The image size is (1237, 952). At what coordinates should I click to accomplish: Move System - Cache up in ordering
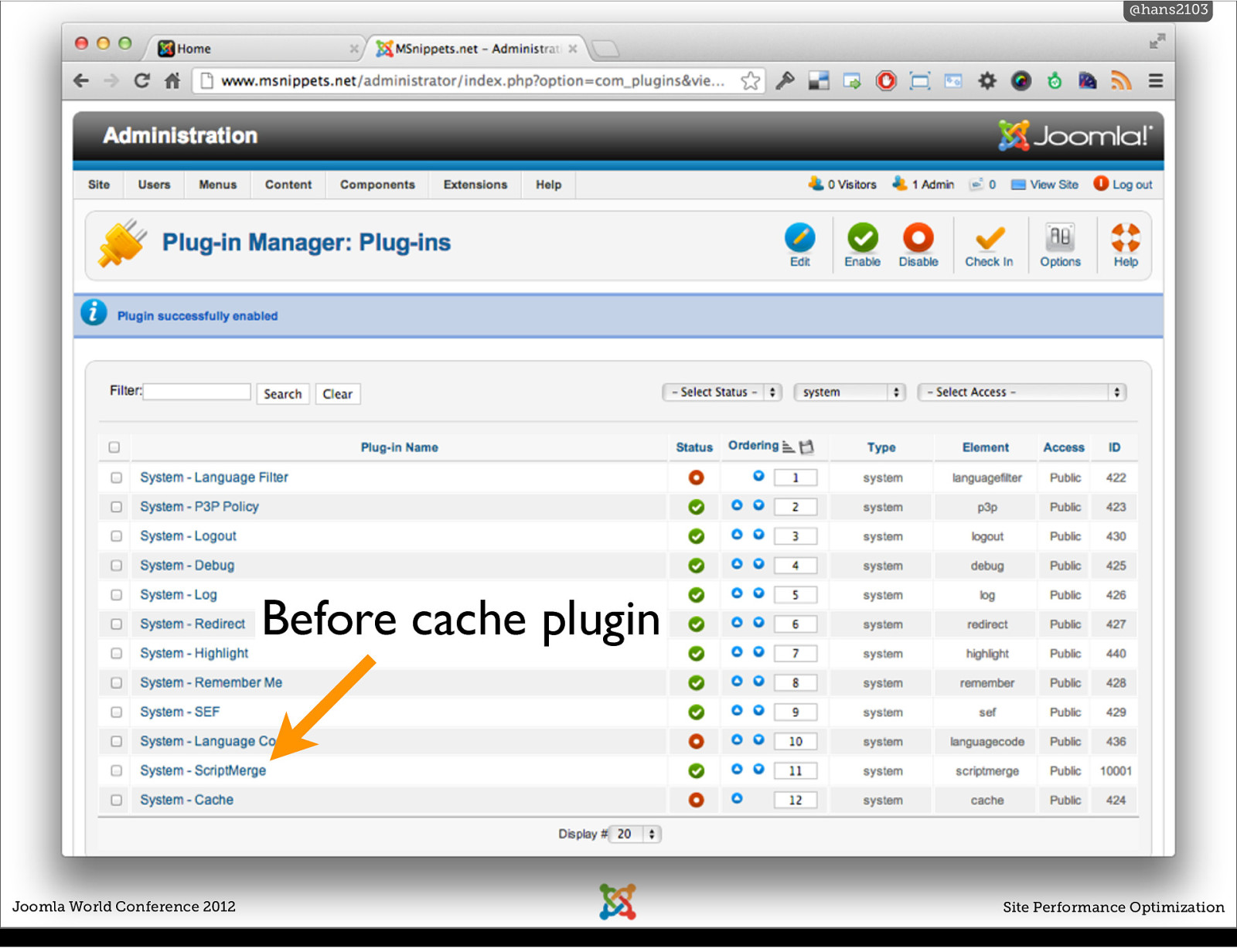737,798
